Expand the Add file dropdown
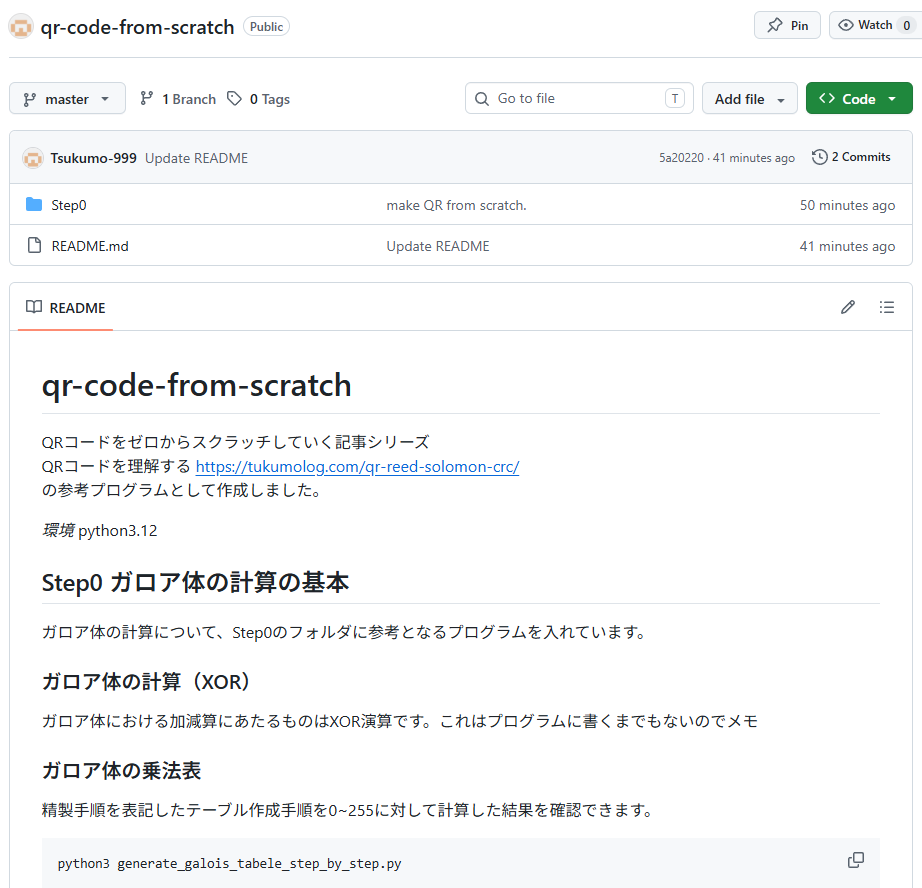Image resolution: width=922 pixels, height=888 pixels. (749, 99)
